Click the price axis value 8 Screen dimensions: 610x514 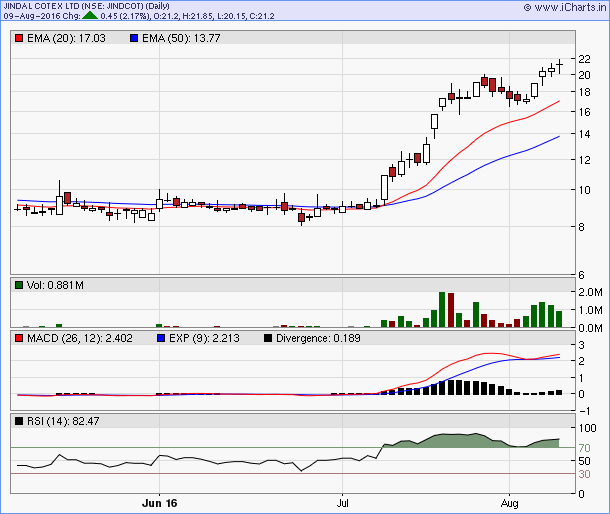pos(581,227)
